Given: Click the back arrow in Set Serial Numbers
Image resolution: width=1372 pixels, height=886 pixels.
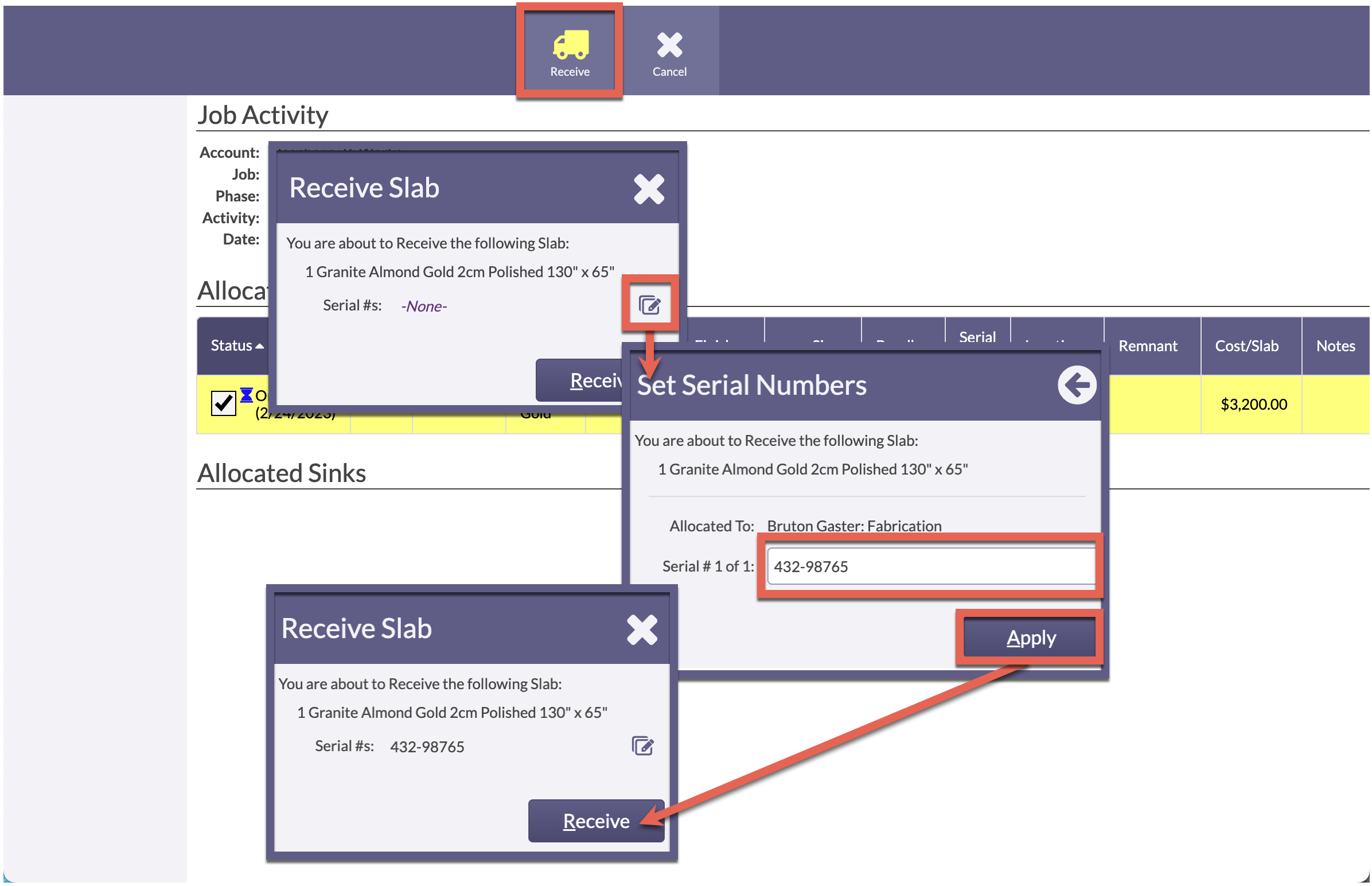Looking at the screenshot, I should click(1077, 385).
